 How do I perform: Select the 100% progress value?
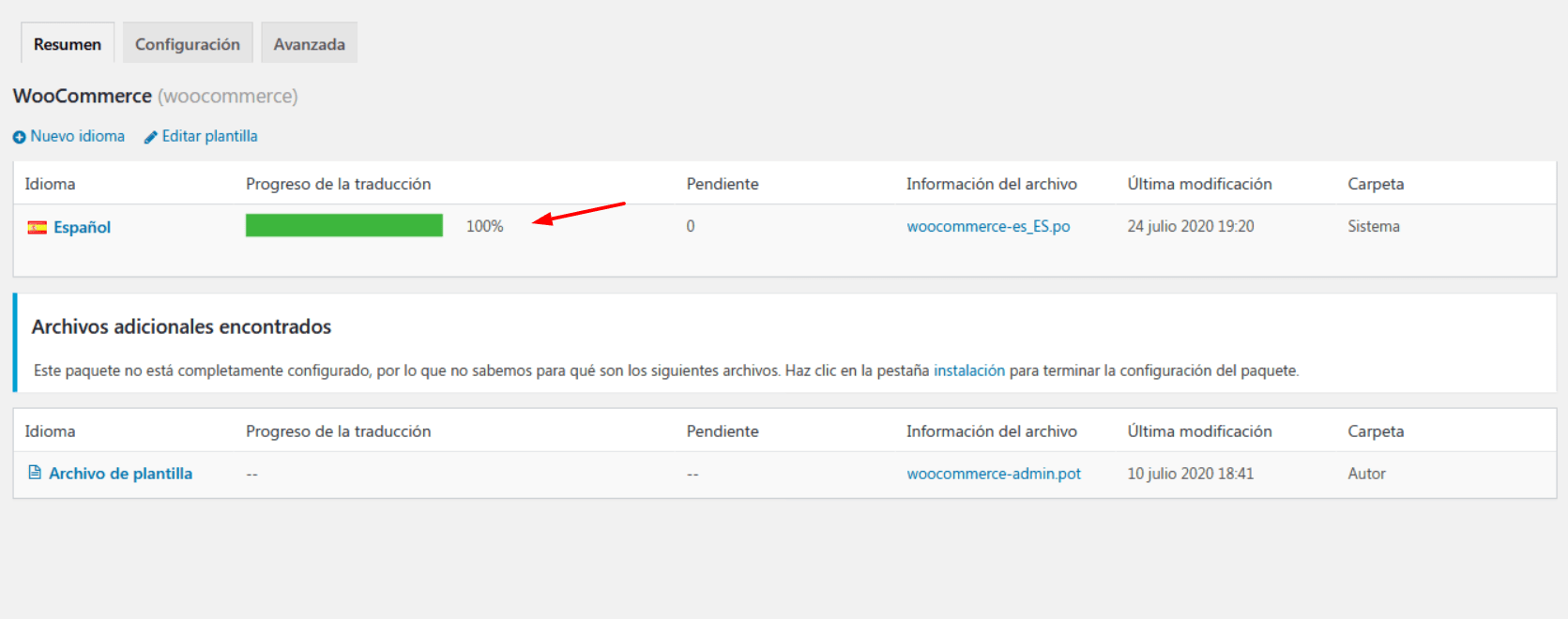point(484,226)
